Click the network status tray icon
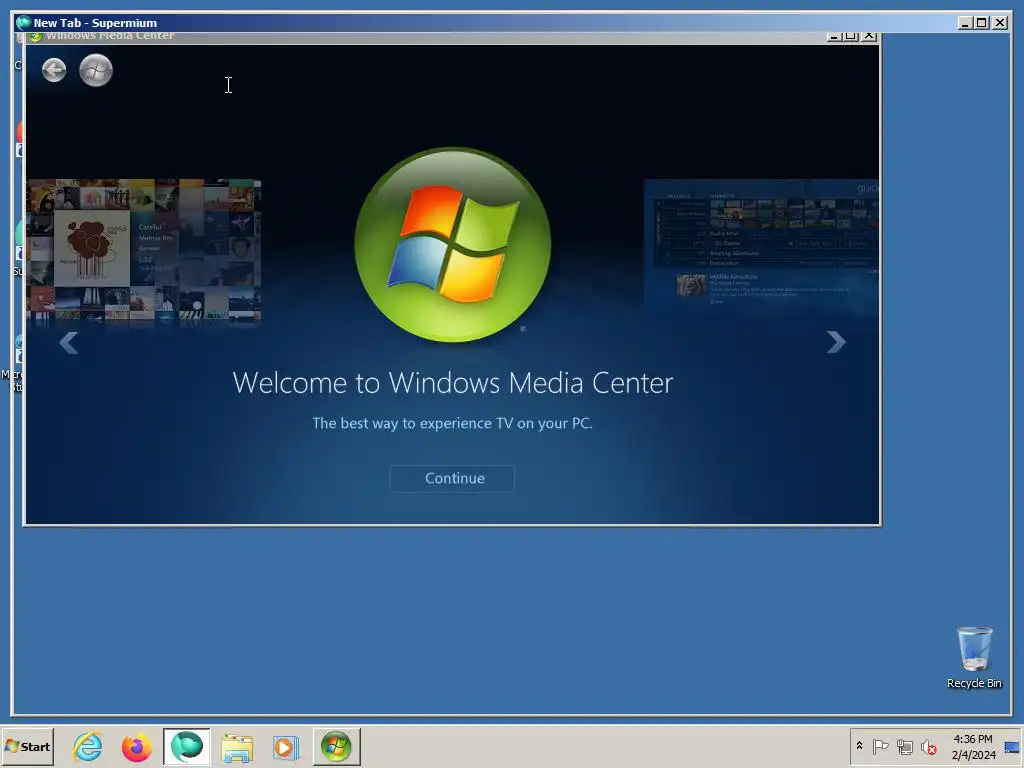The image size is (1024, 768). pyautogui.click(x=904, y=746)
